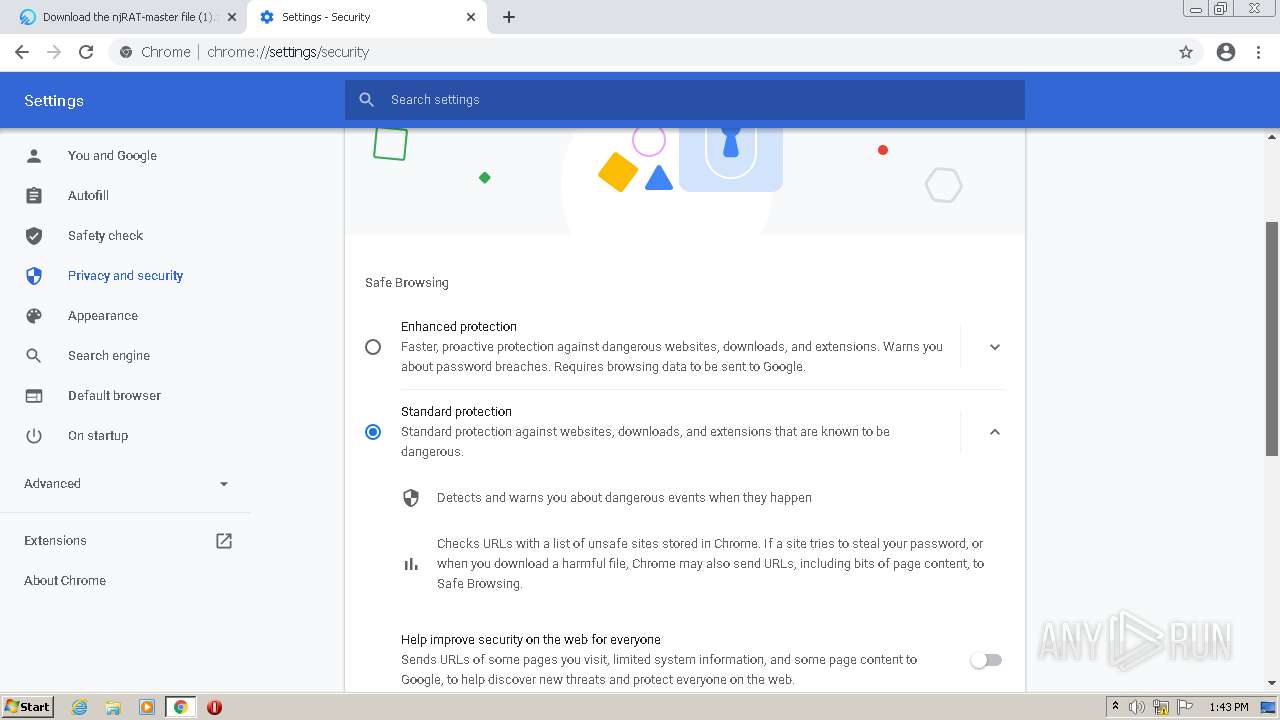Open On startup settings
Image resolution: width=1280 pixels, height=720 pixels.
98,435
